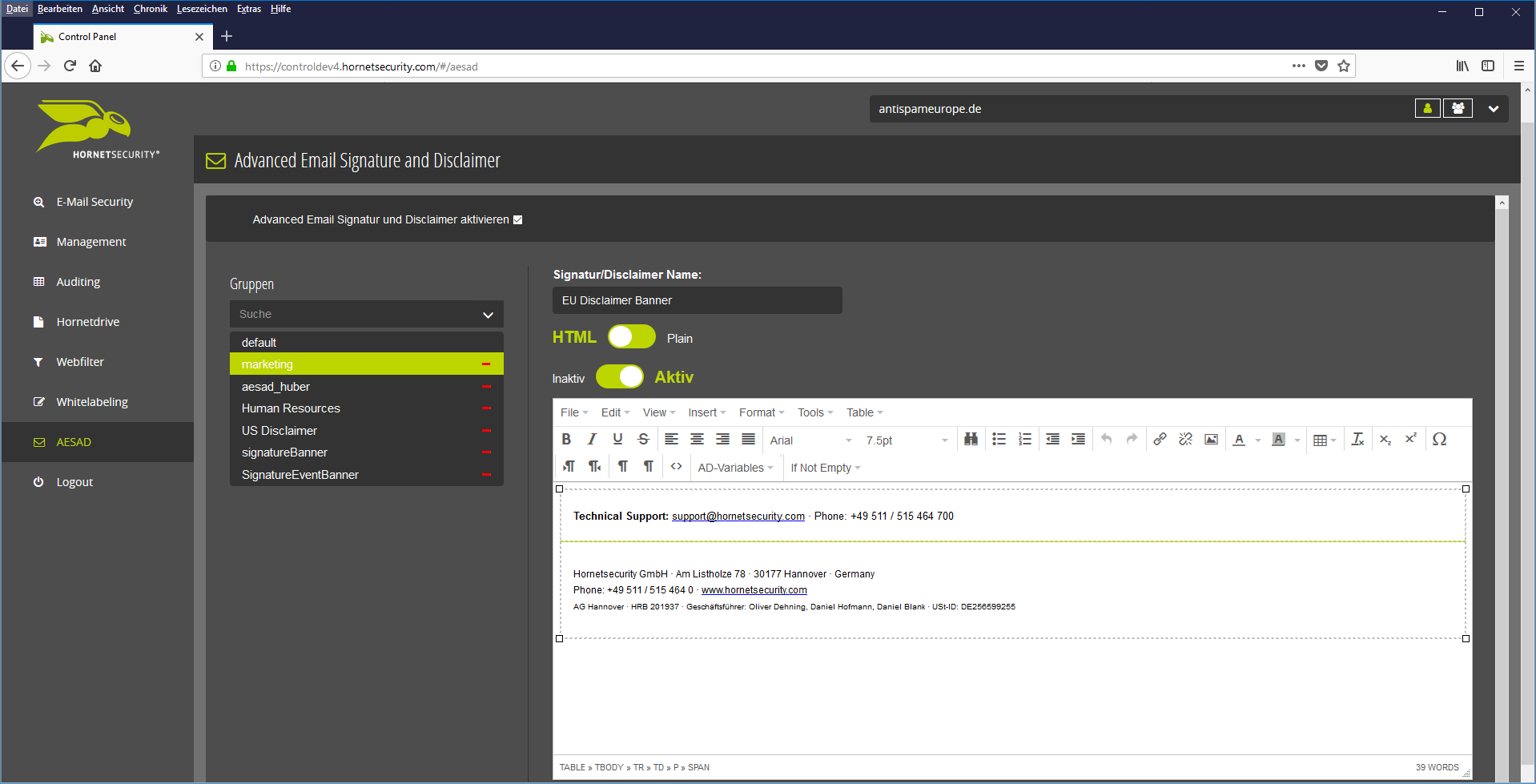Redo the last edit in the editor
This screenshot has width=1536, height=784.
point(1132,439)
